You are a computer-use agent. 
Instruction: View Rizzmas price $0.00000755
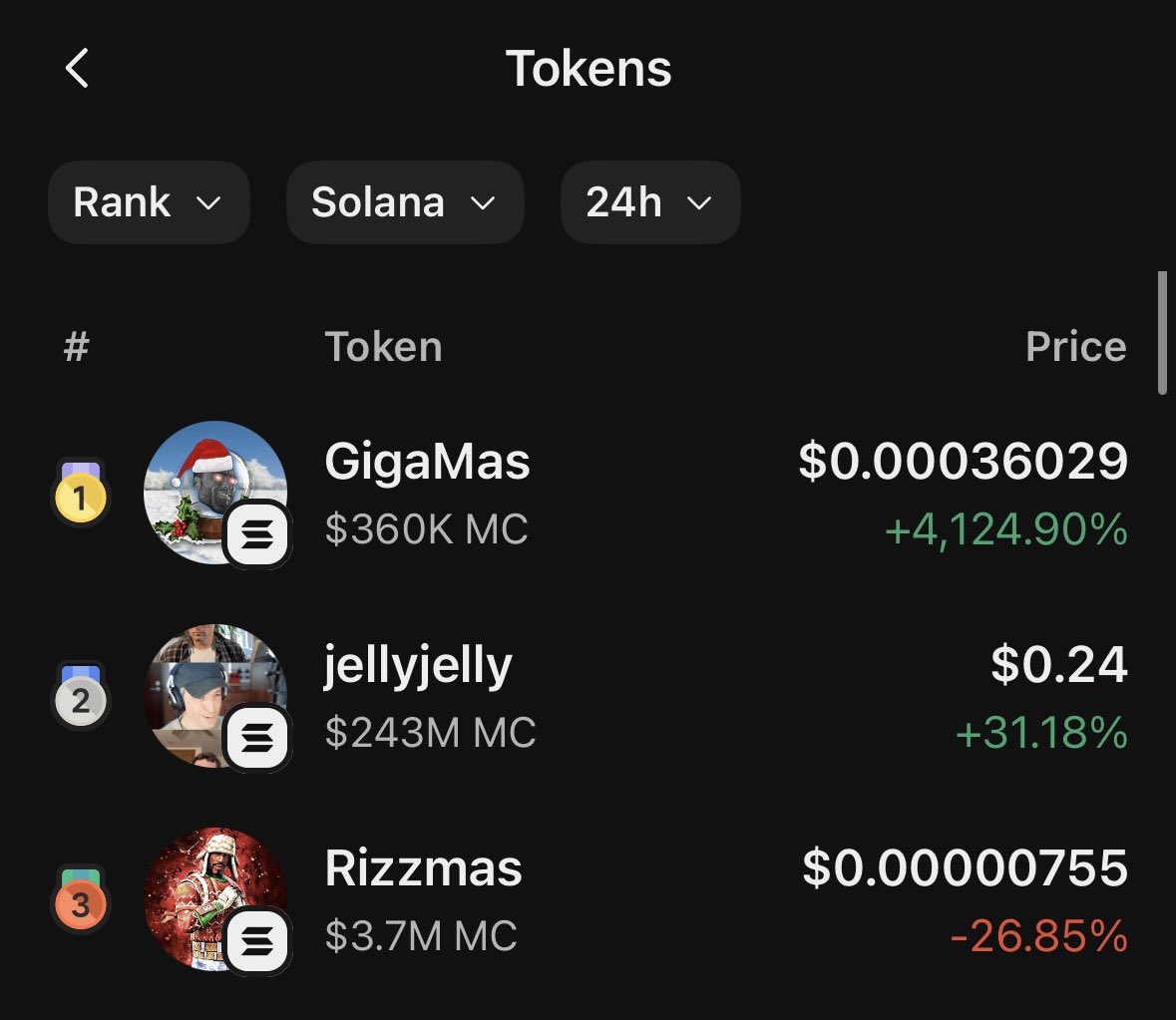click(965, 867)
